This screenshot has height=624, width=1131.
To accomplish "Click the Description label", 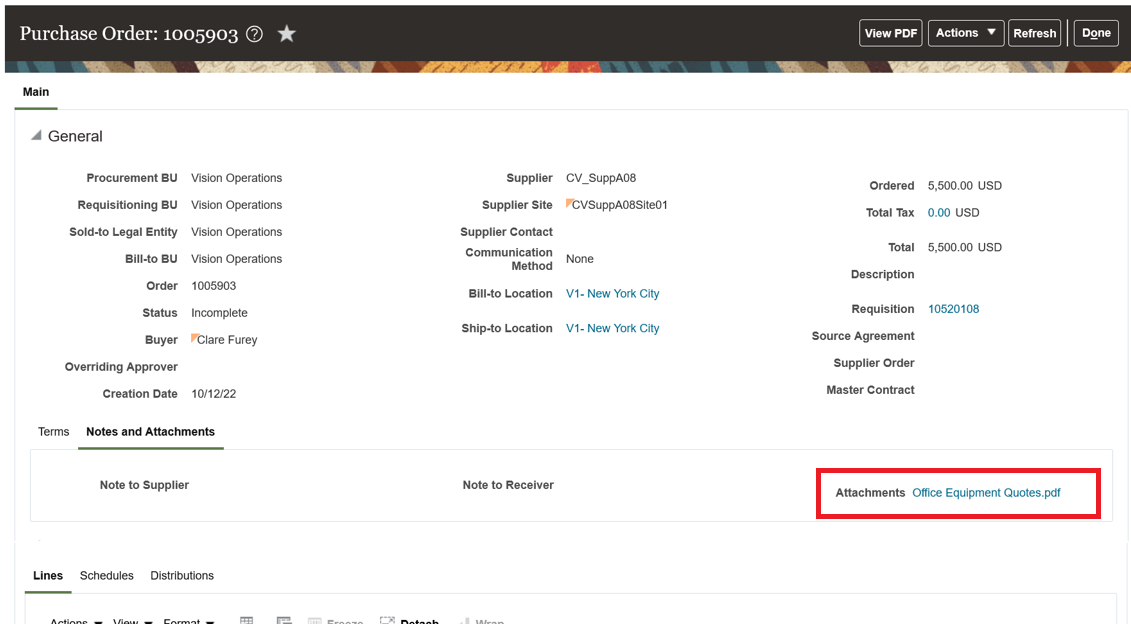I will [x=882, y=274].
